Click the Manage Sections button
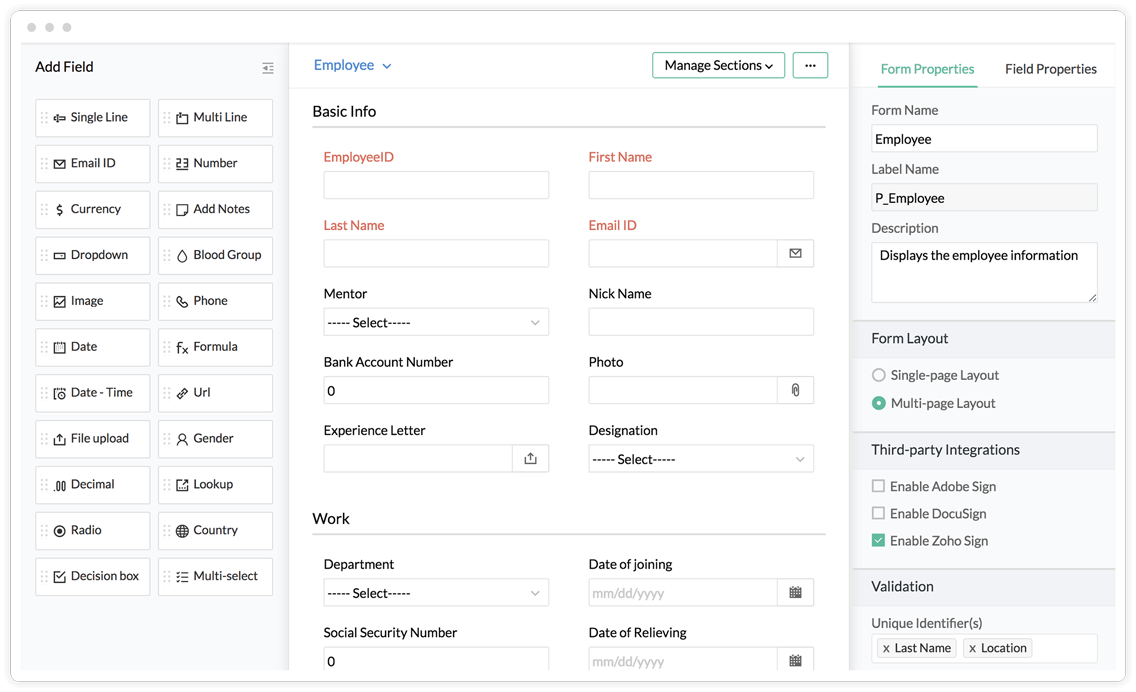The image size is (1136, 692). 718,66
